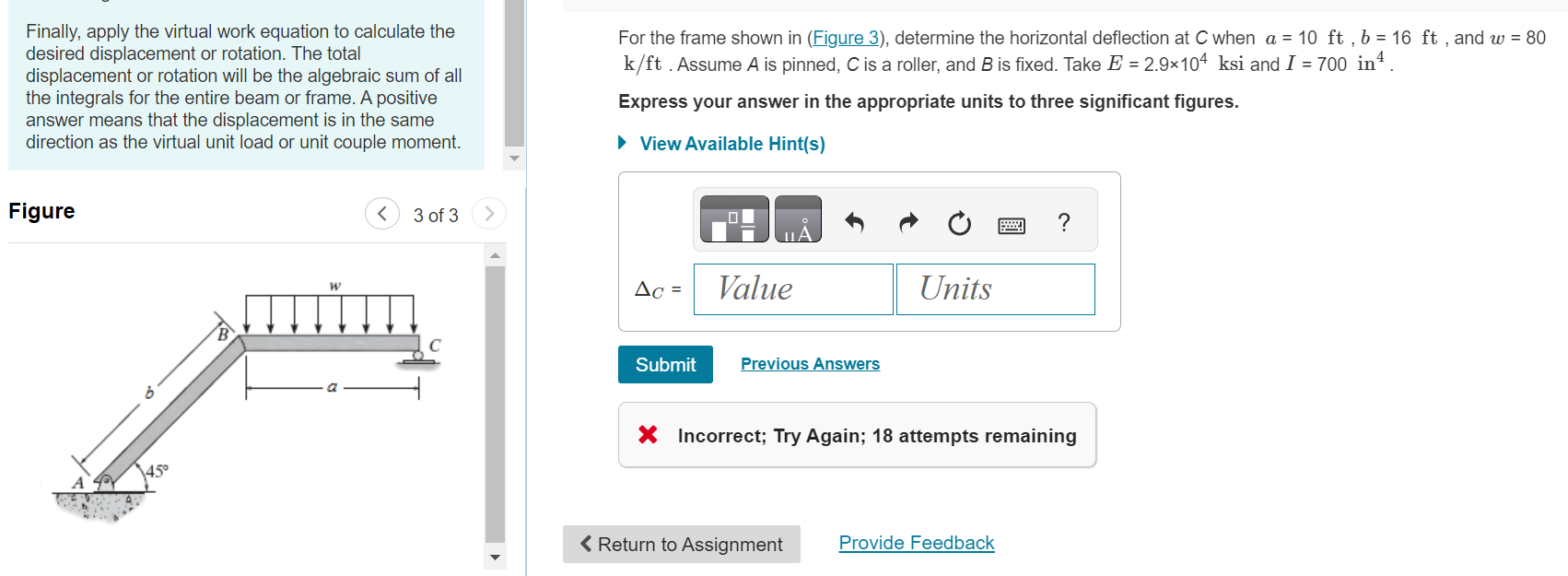Click the down arrow on the left scrollbar
Viewport: 1568px width, 576px height.
point(513,158)
